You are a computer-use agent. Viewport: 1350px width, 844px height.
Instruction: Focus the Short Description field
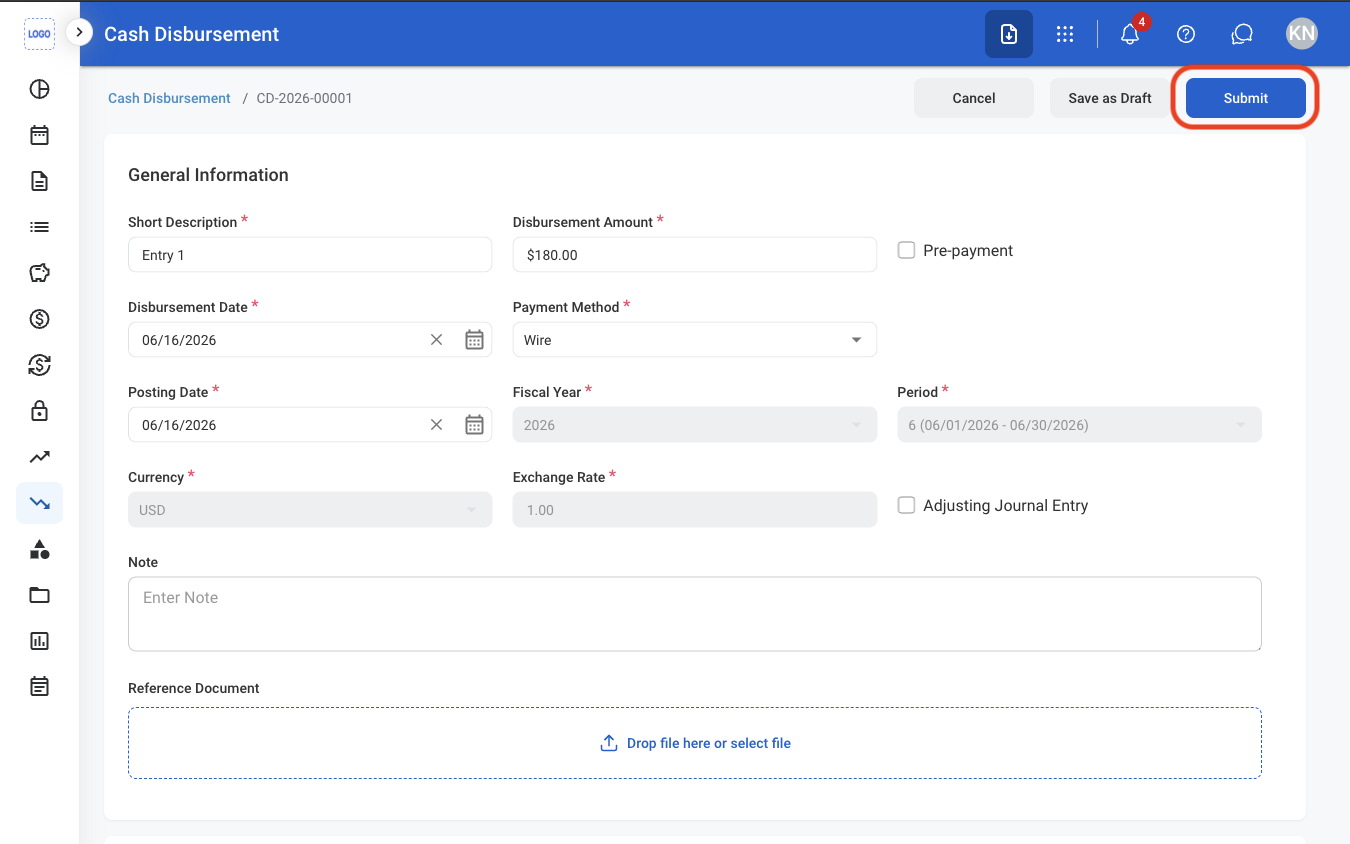pos(310,255)
